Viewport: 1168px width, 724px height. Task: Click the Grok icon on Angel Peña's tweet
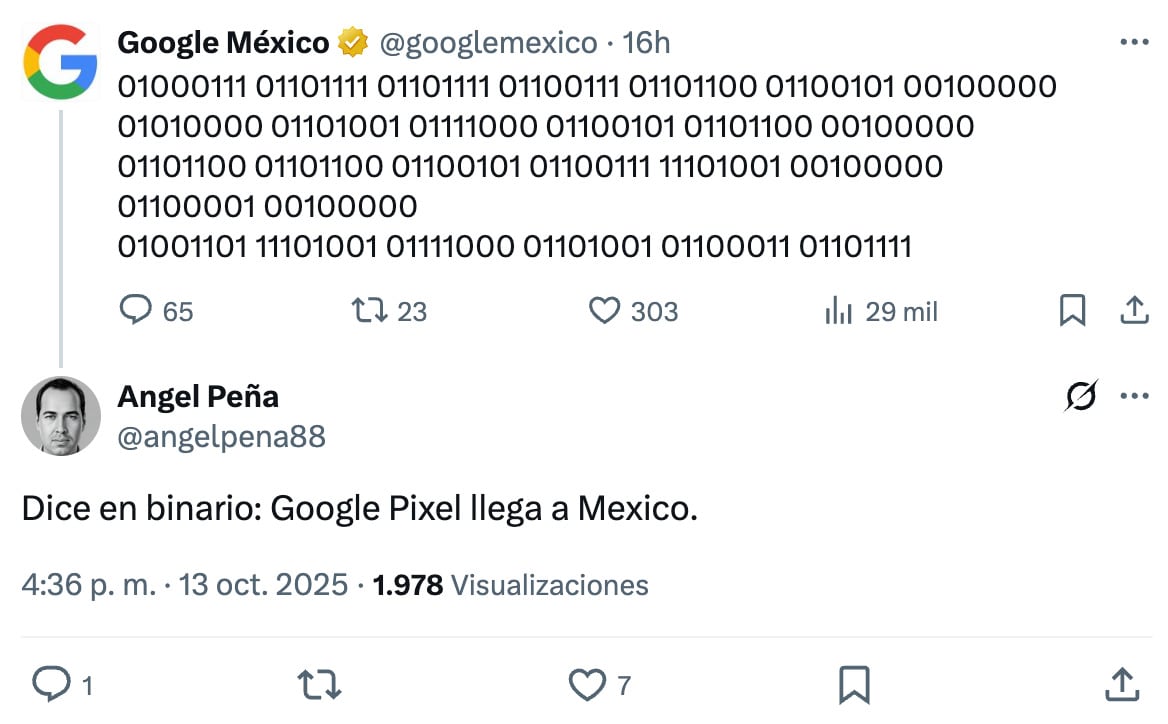point(1081,396)
